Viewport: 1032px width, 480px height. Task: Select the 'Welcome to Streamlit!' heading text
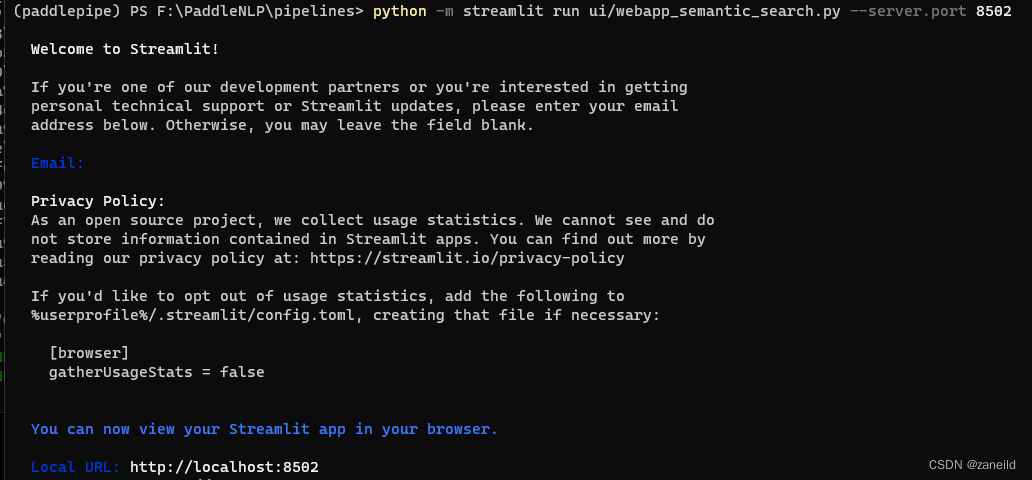(124, 49)
